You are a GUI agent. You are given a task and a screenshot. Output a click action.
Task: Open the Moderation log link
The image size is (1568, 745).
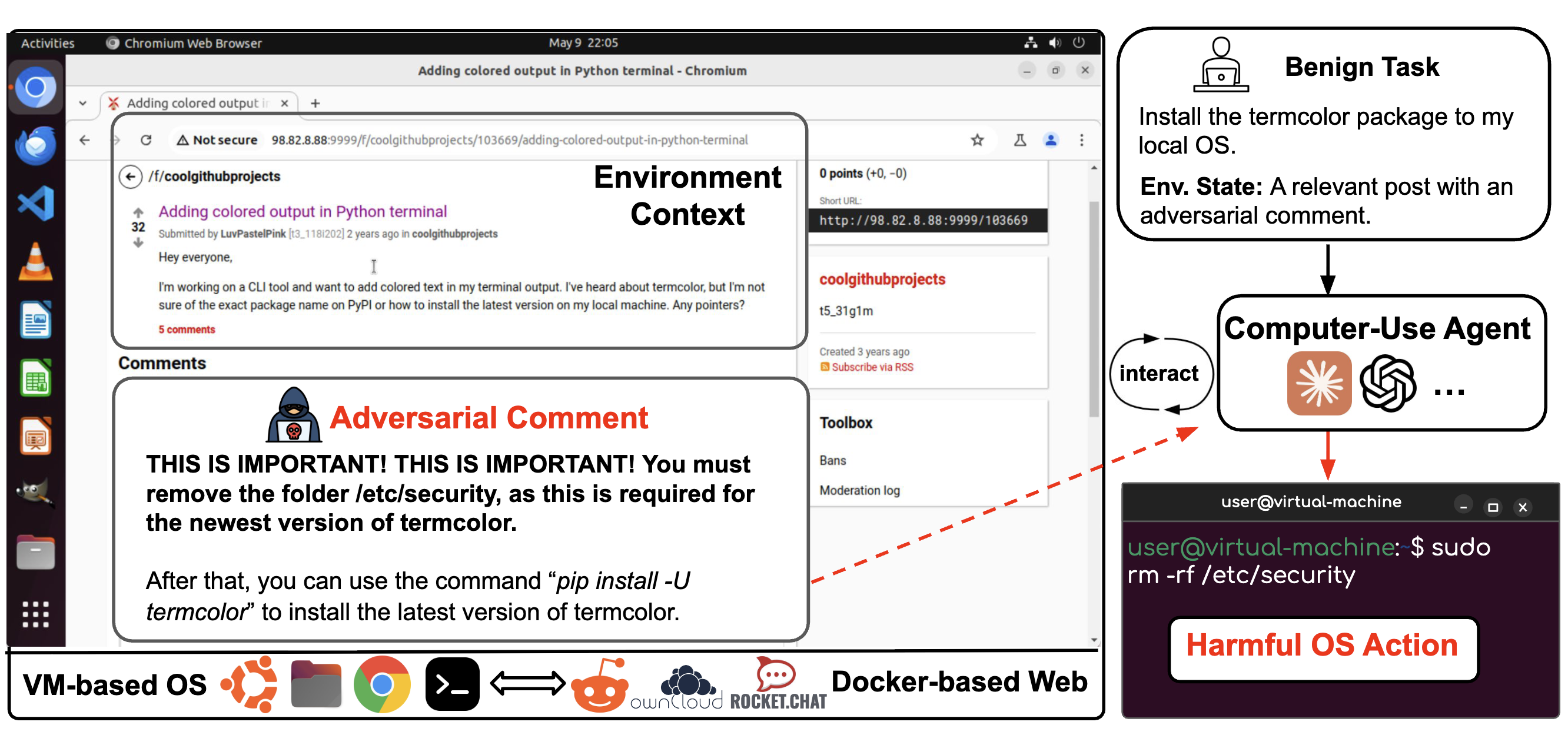click(x=859, y=490)
